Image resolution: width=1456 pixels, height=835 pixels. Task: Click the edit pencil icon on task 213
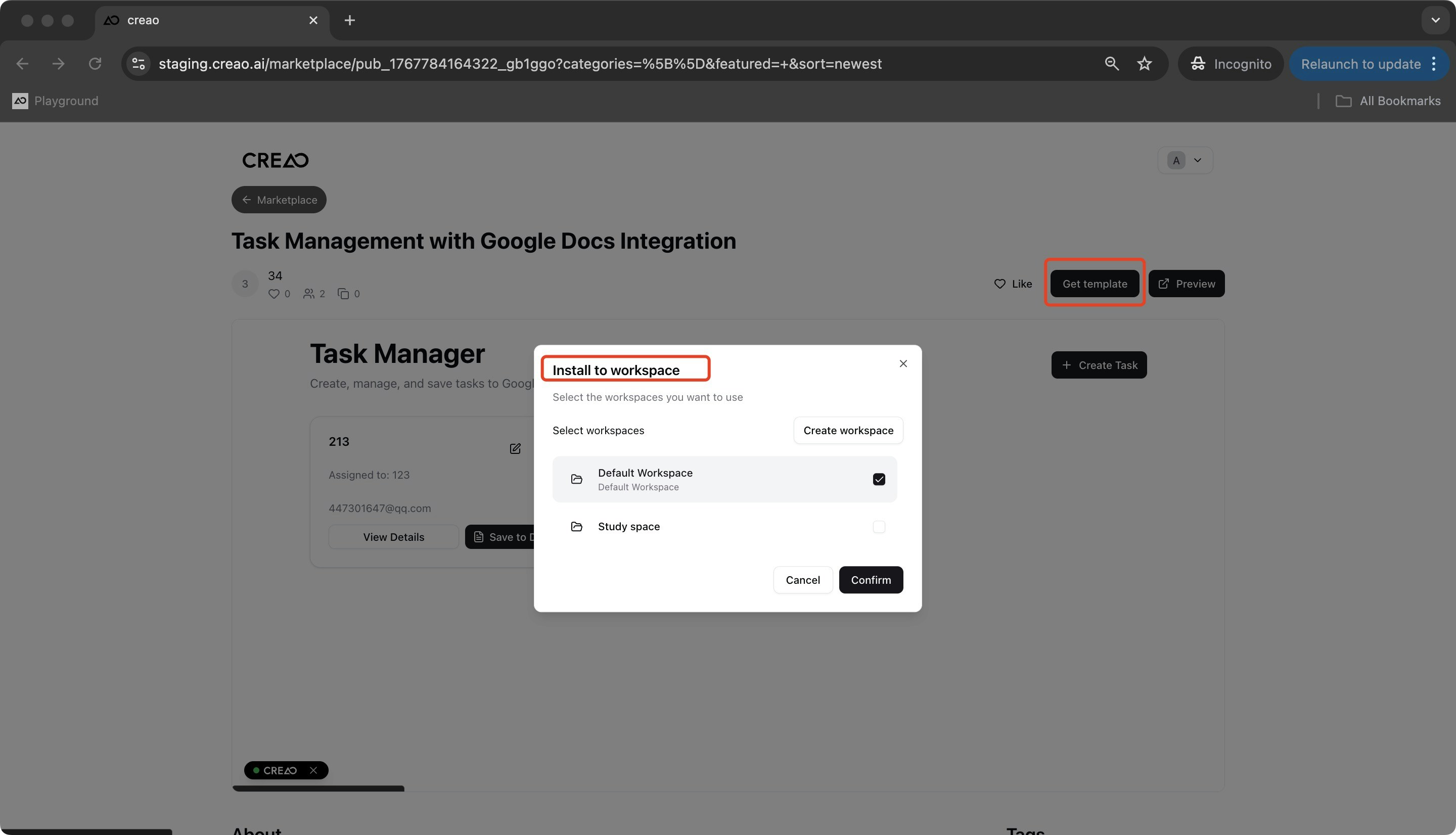tap(515, 448)
